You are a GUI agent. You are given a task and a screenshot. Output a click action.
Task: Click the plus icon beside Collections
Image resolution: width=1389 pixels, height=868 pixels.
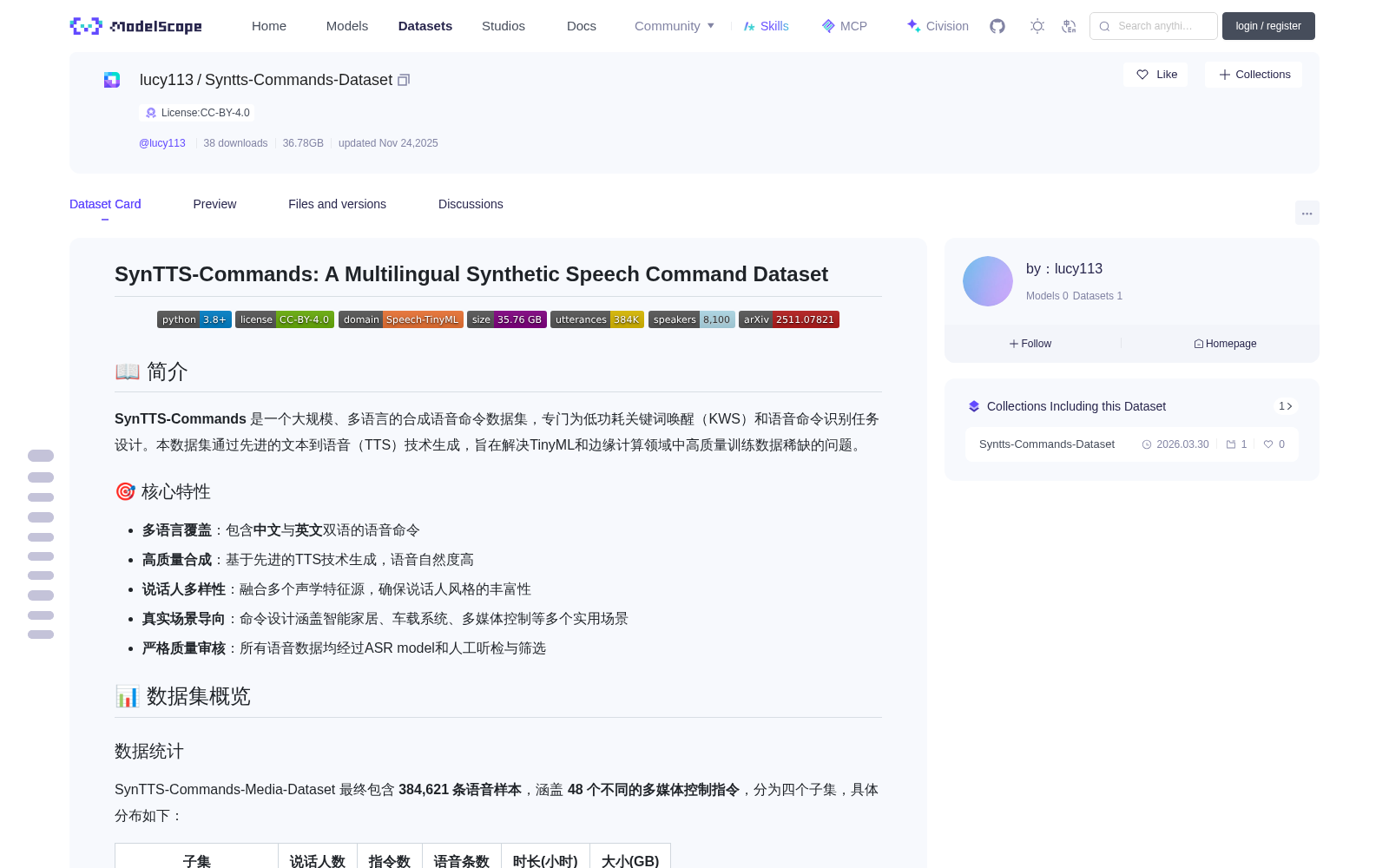[x=1225, y=75]
